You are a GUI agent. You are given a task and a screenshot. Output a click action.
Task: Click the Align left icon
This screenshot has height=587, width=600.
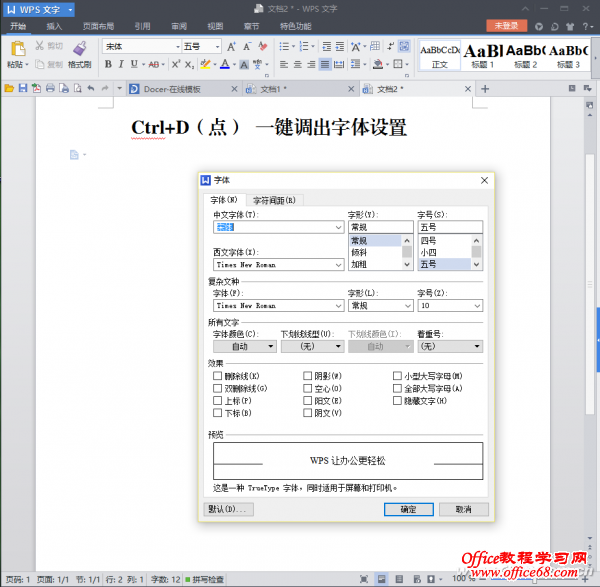pos(284,64)
